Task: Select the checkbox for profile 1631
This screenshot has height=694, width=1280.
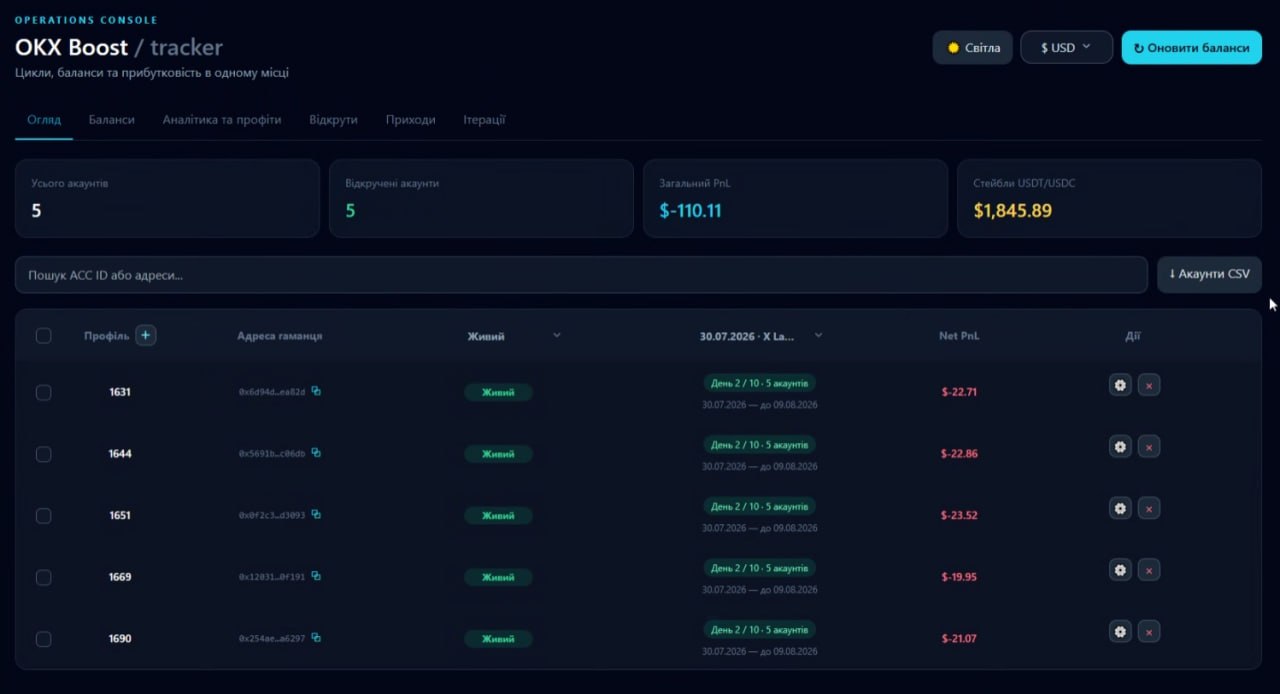Action: 44,392
